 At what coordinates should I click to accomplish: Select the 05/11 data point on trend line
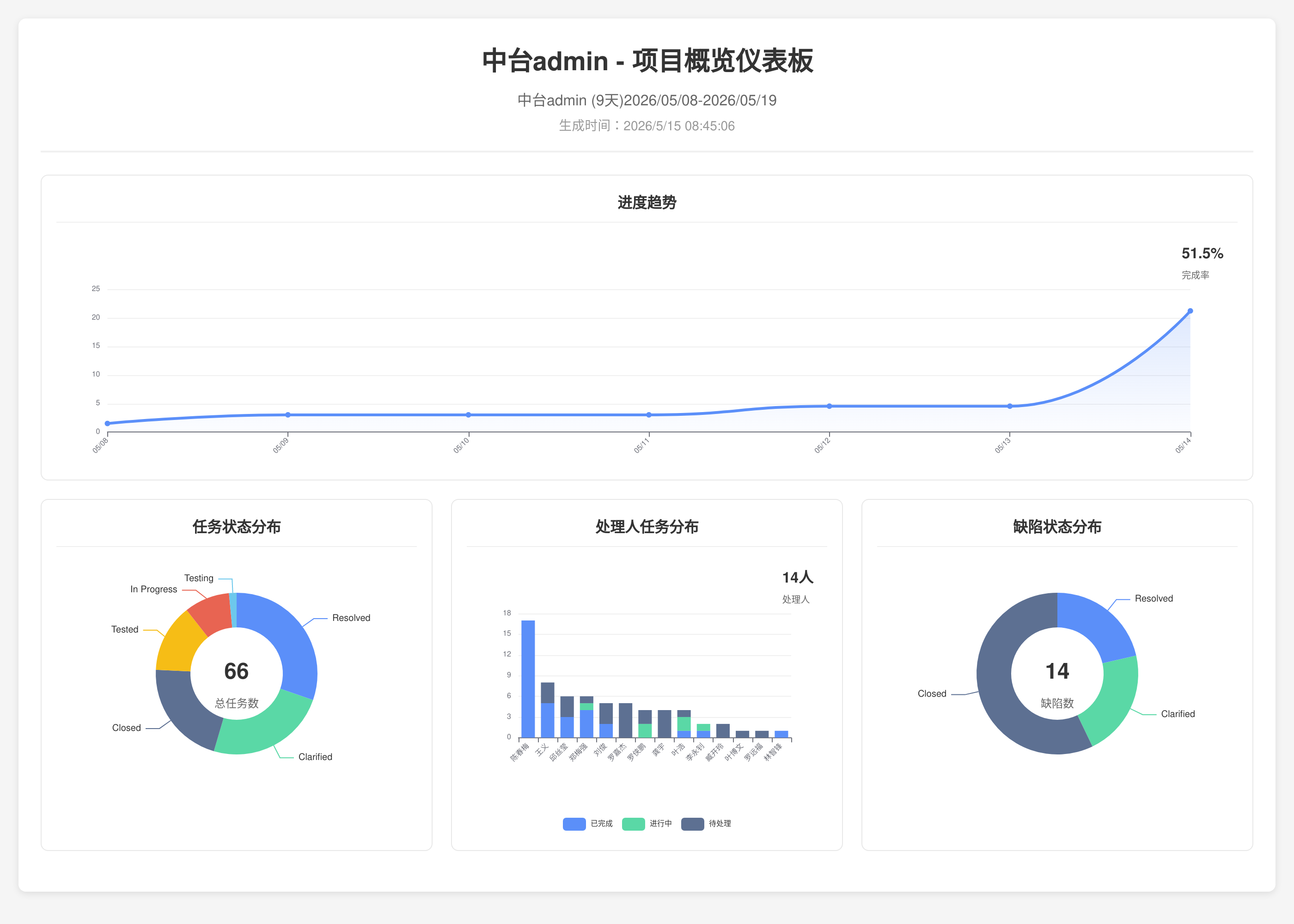click(x=649, y=415)
